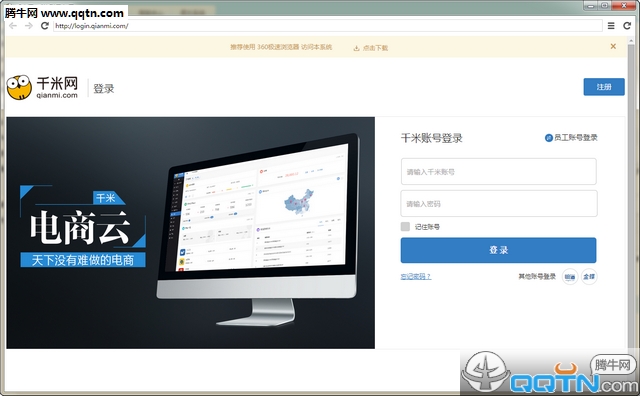Click the large blue 登录 login button
The image size is (640, 396).
click(x=498, y=250)
